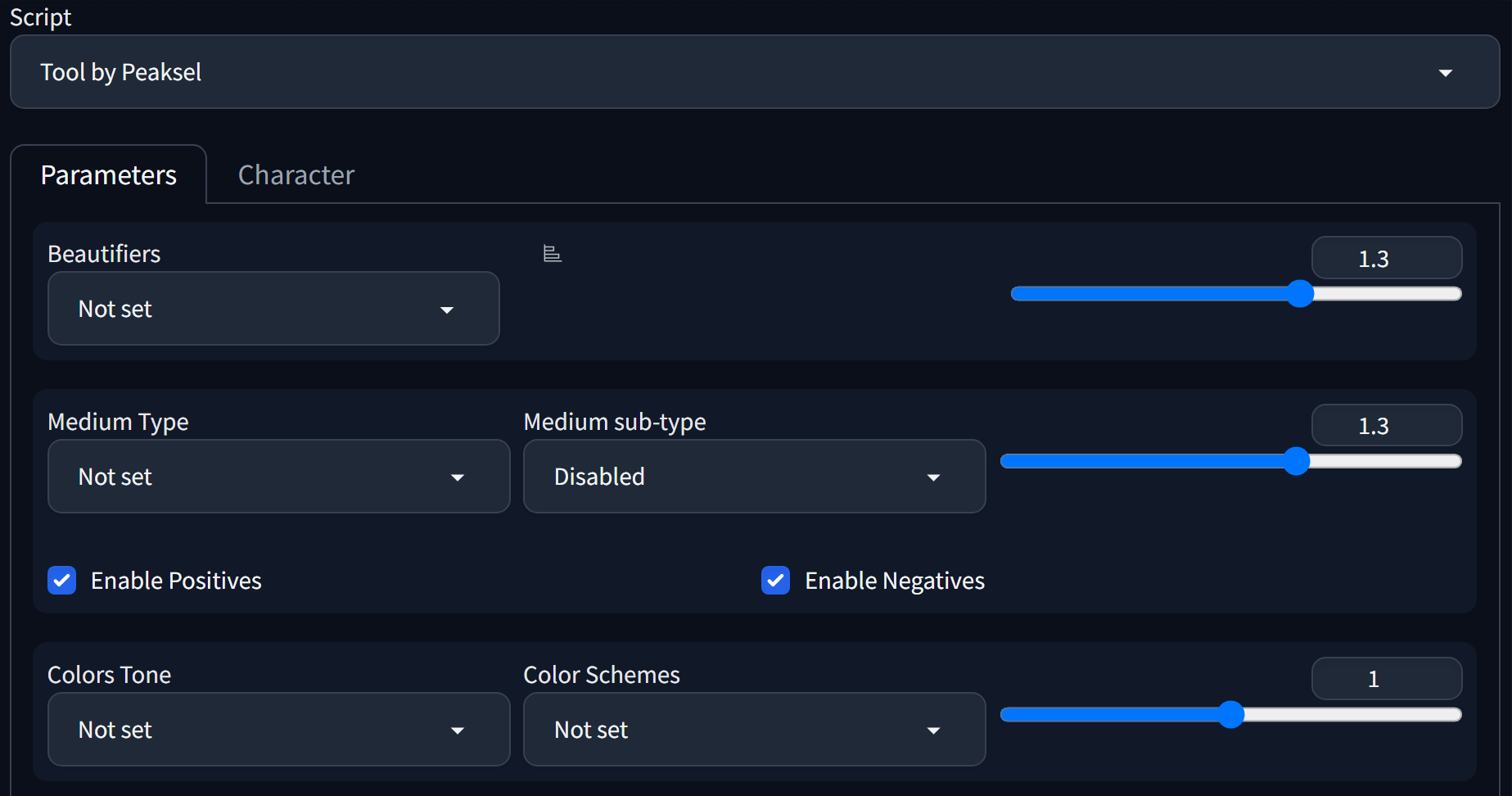Click the Medium sub-type chevron arrow
This screenshot has width=1512, height=796.
[x=934, y=476]
